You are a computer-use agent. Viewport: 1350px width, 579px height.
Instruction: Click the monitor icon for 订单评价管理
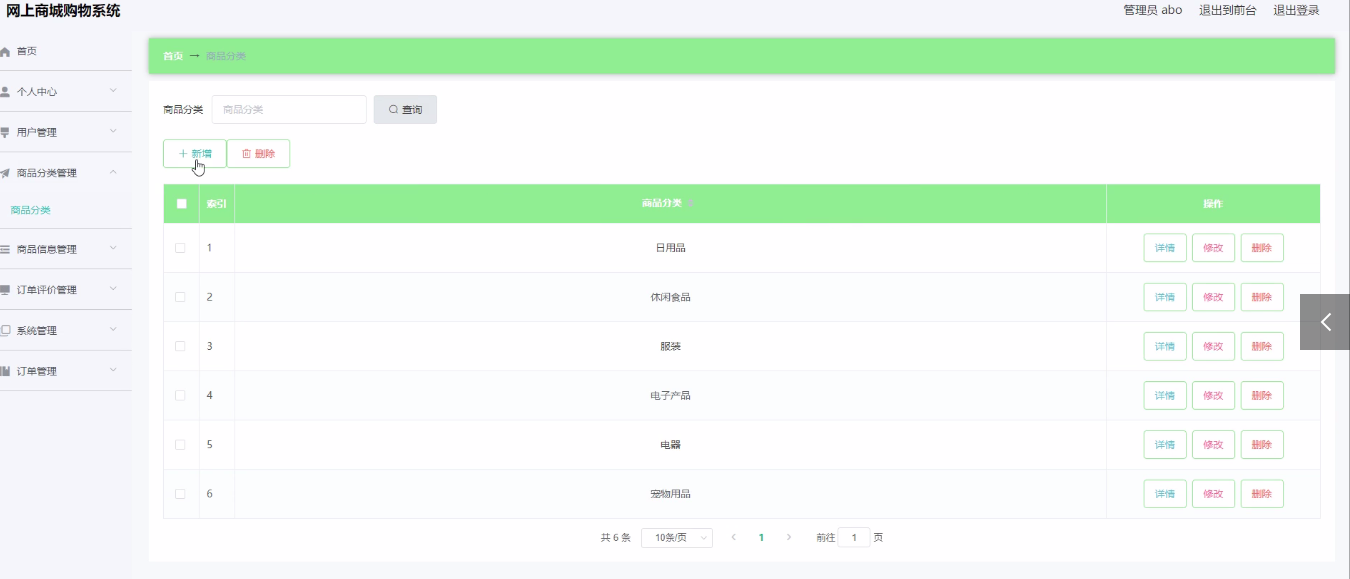[5, 290]
